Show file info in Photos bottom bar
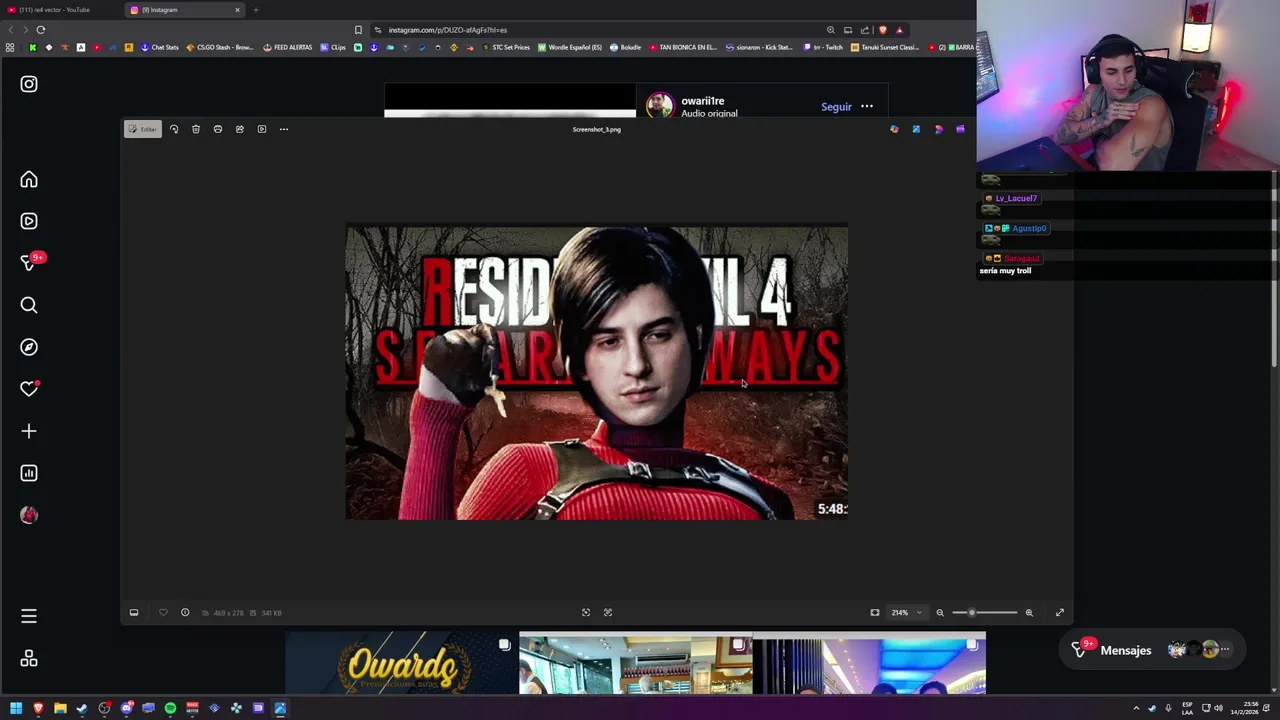 click(185, 612)
